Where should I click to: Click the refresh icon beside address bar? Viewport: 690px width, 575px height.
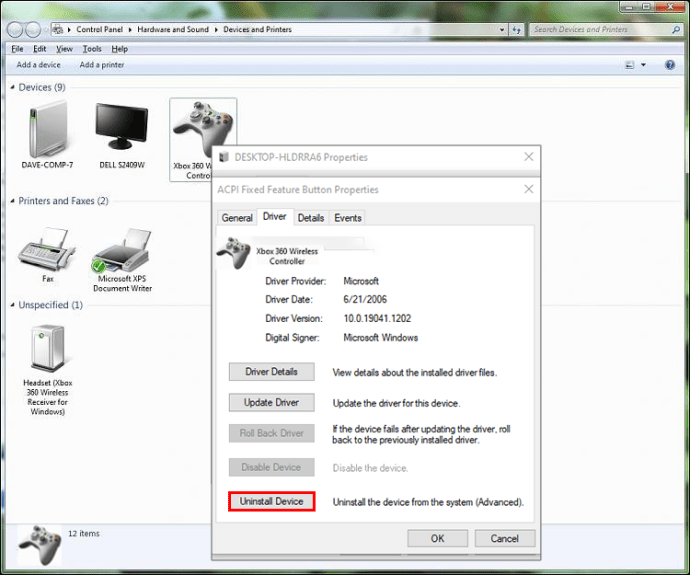[x=517, y=30]
